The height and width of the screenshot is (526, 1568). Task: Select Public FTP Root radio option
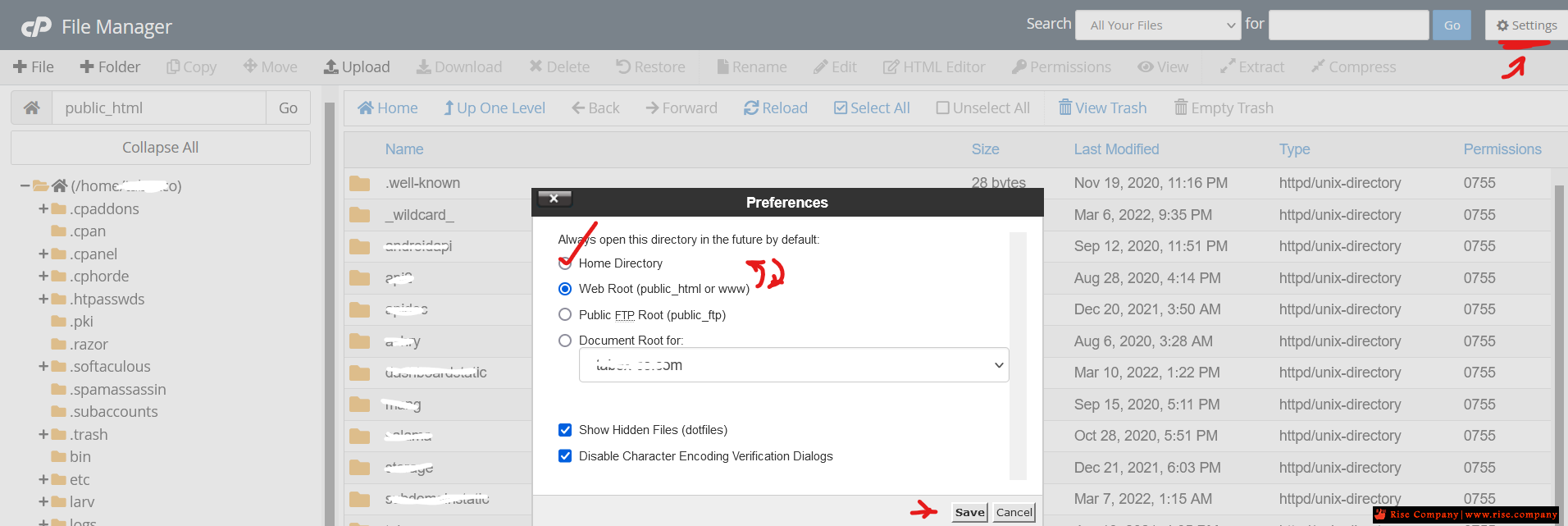tap(565, 314)
